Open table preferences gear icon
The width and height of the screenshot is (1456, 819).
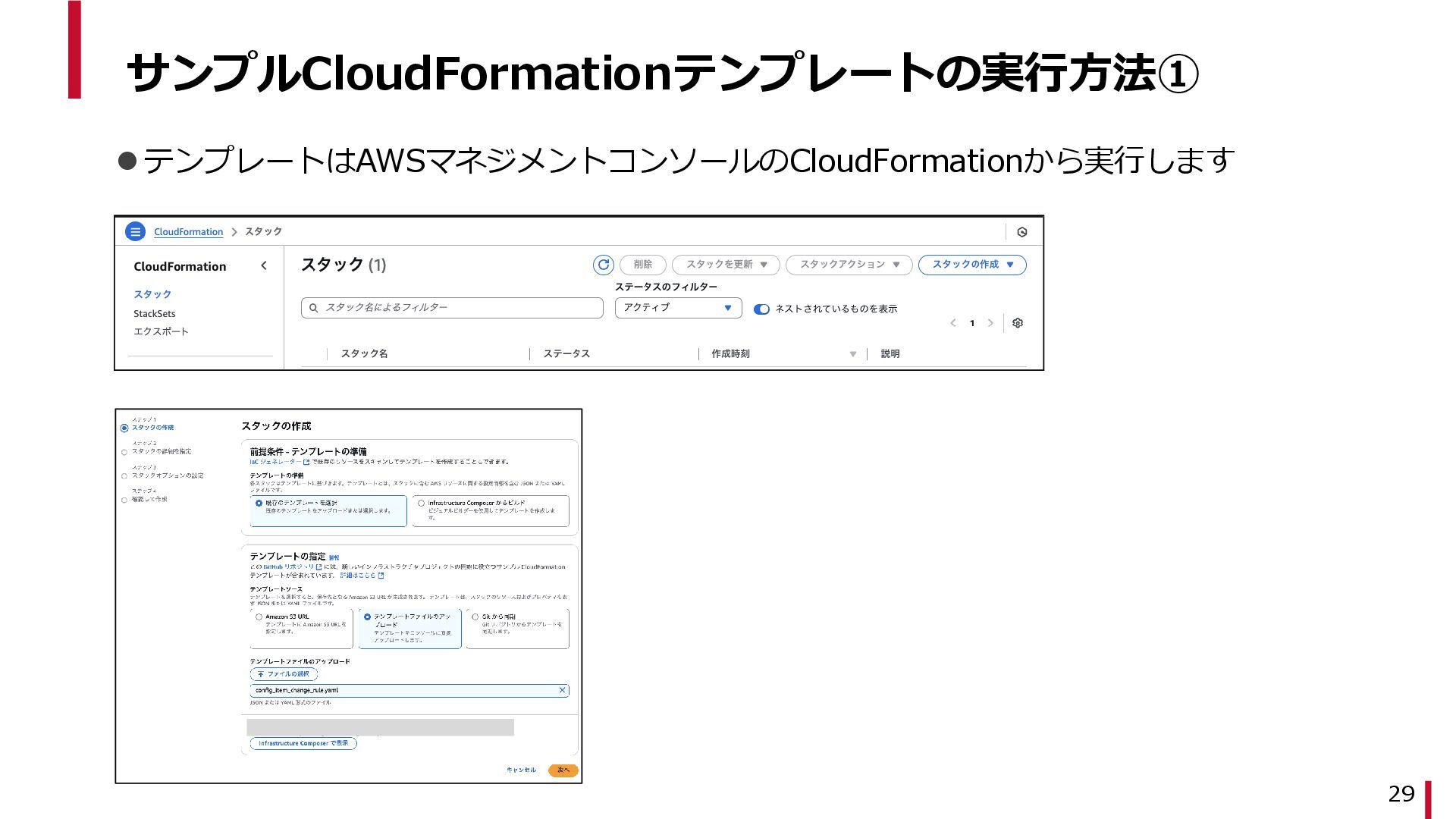[x=1018, y=323]
